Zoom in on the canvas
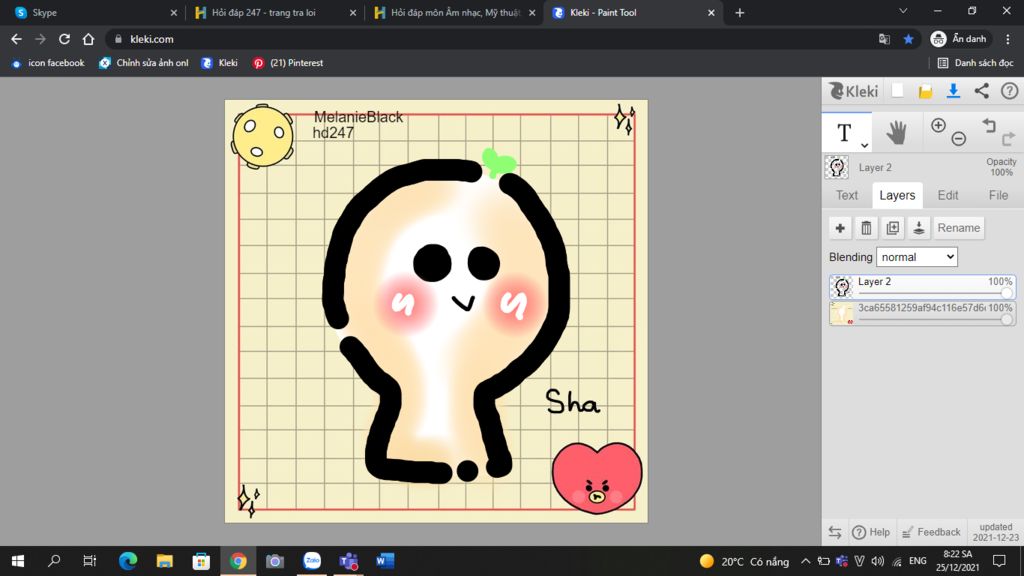This screenshot has height=576, width=1024. pyautogui.click(x=938, y=125)
